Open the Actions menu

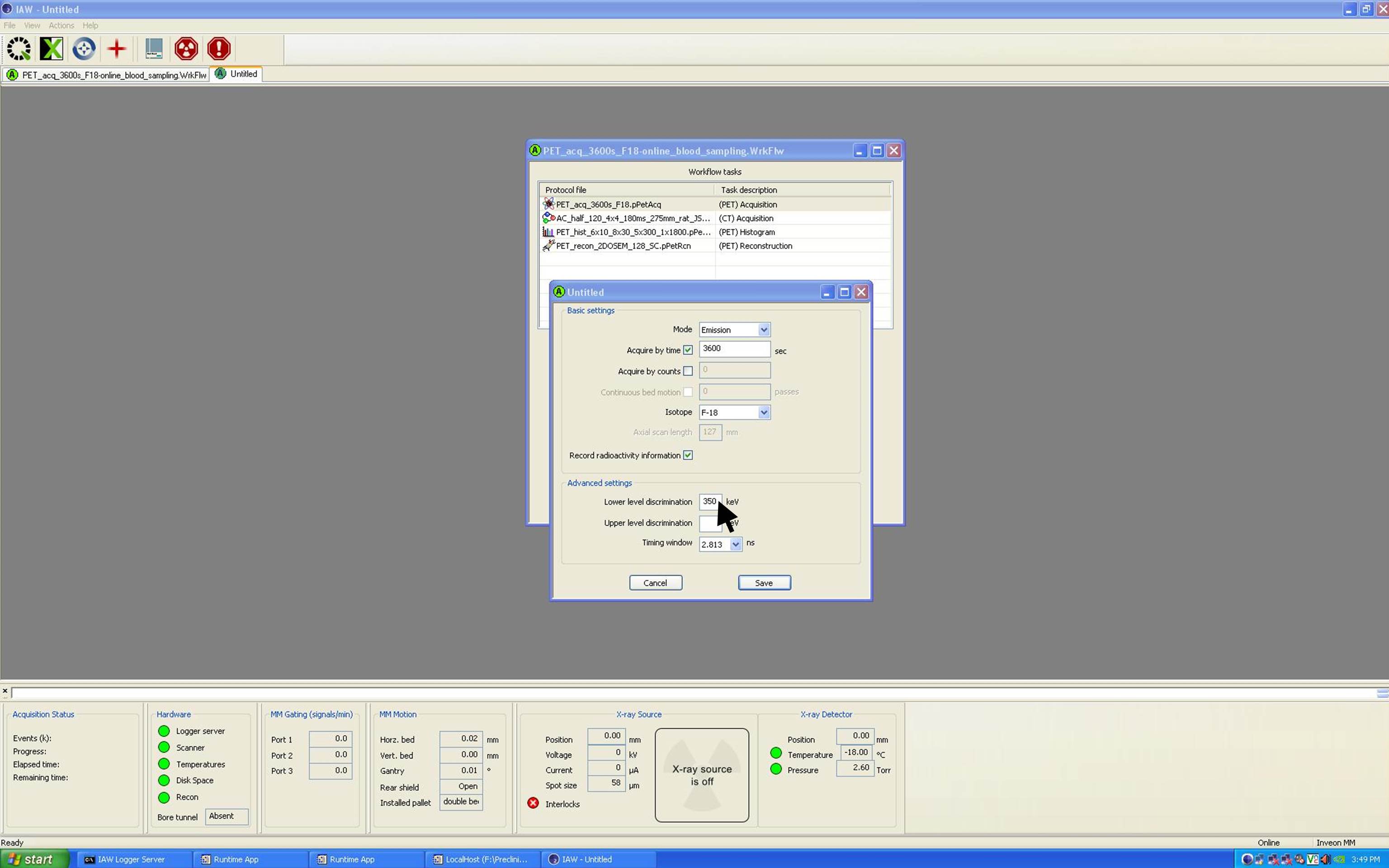click(x=61, y=25)
